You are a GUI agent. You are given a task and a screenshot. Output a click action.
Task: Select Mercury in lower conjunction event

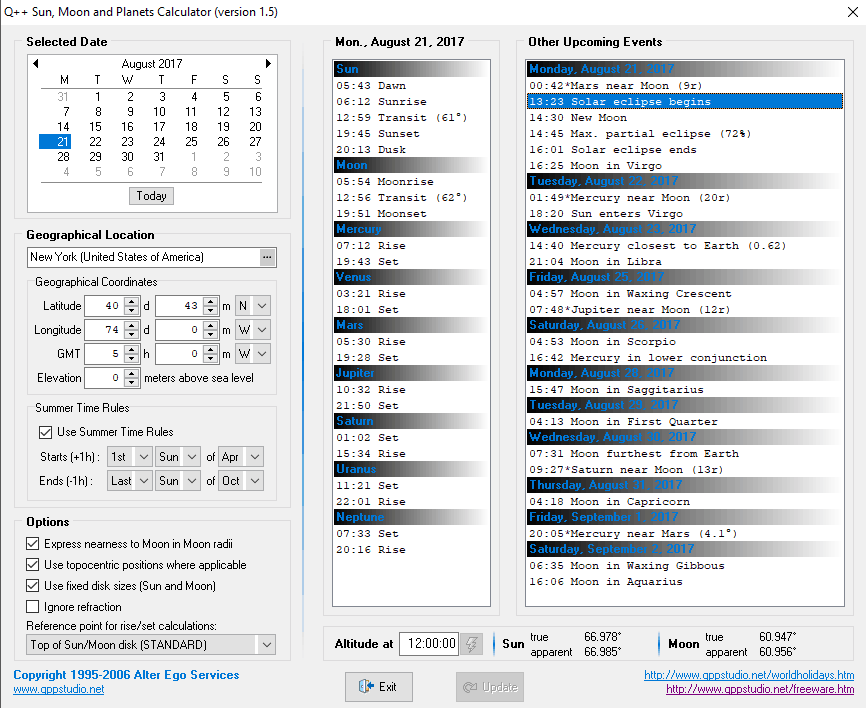click(685, 358)
